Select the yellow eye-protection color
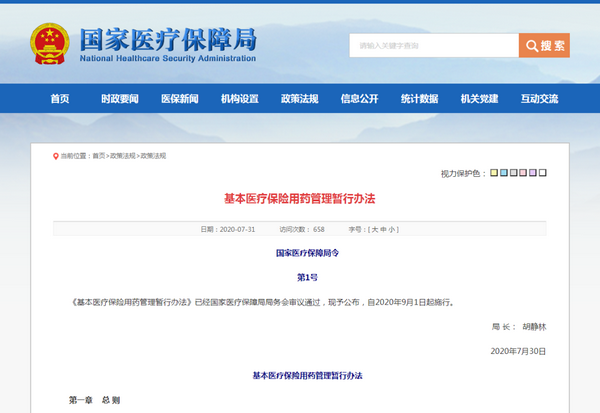This screenshot has width=600, height=413. coord(493,173)
